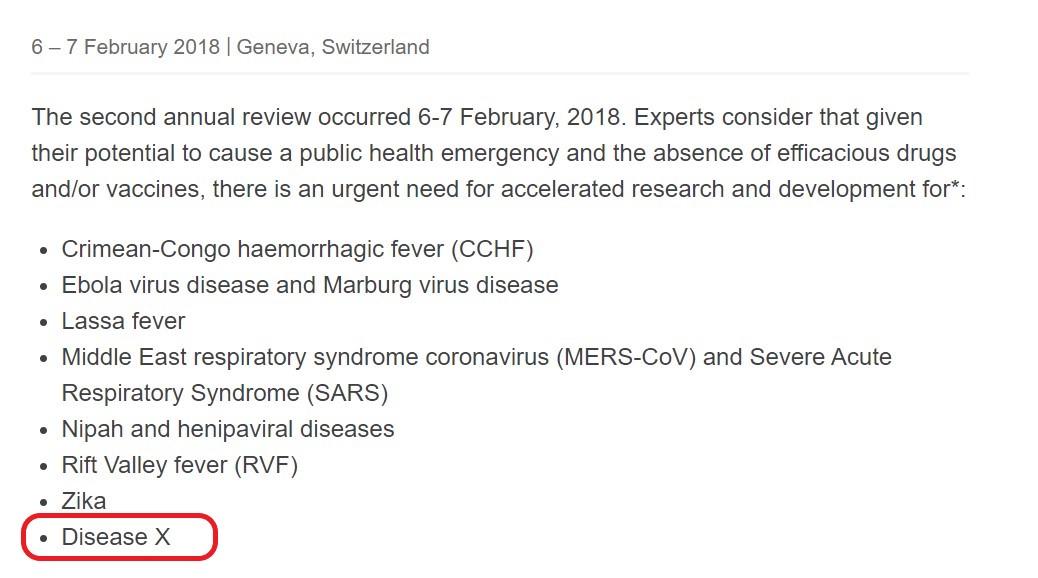Click the bullet point beside Disease X

point(44,538)
